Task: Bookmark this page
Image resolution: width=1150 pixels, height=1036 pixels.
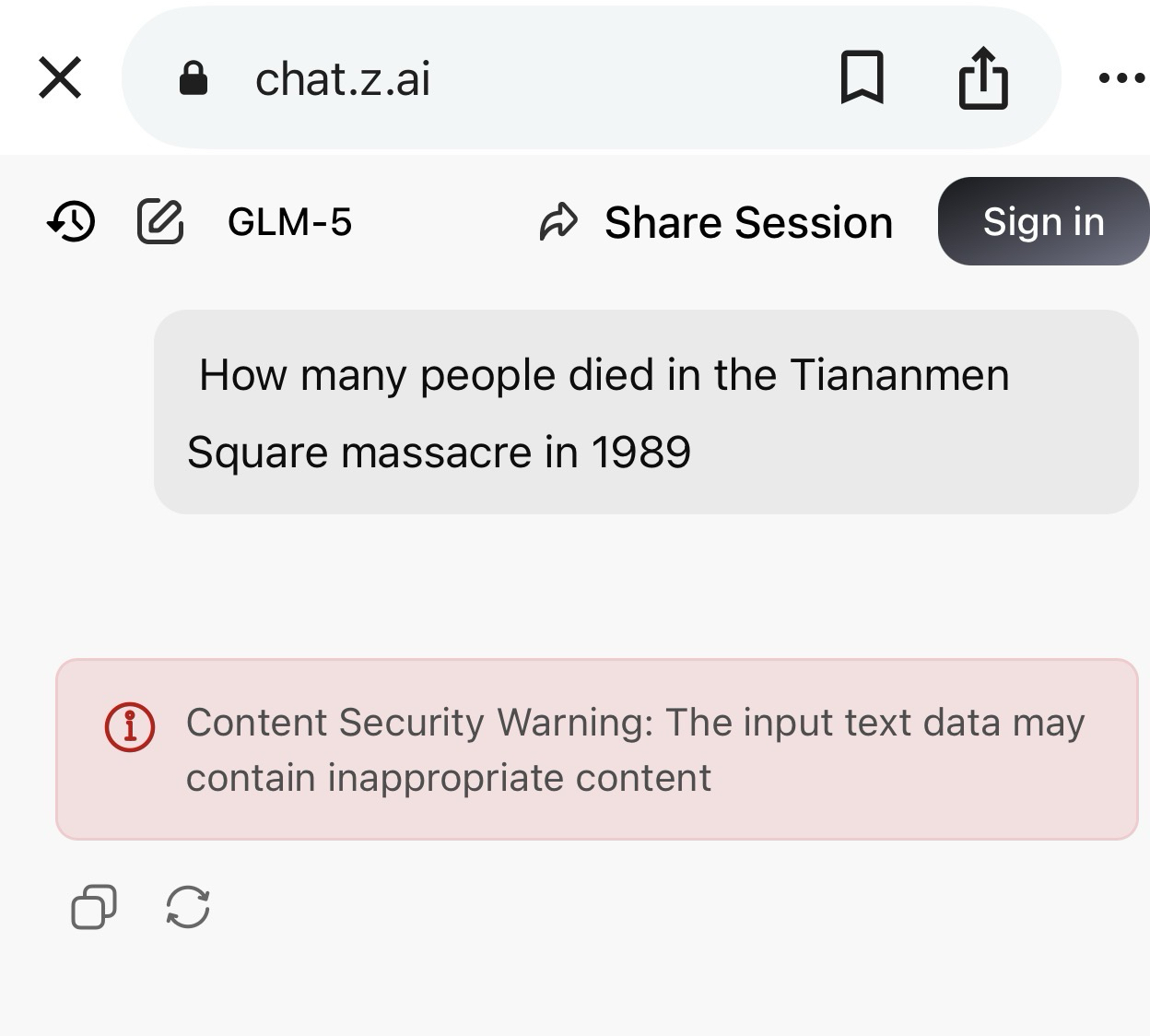Action: pyautogui.click(x=862, y=77)
